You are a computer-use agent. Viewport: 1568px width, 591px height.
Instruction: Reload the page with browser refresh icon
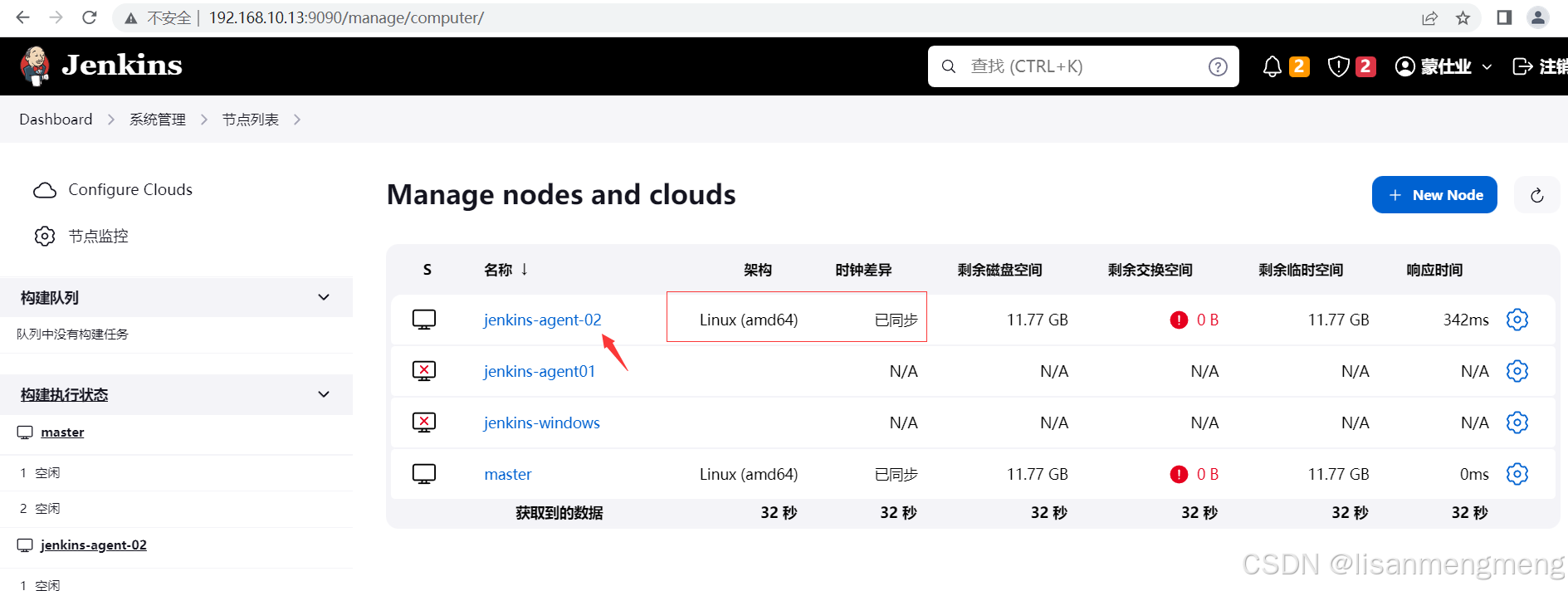point(90,17)
